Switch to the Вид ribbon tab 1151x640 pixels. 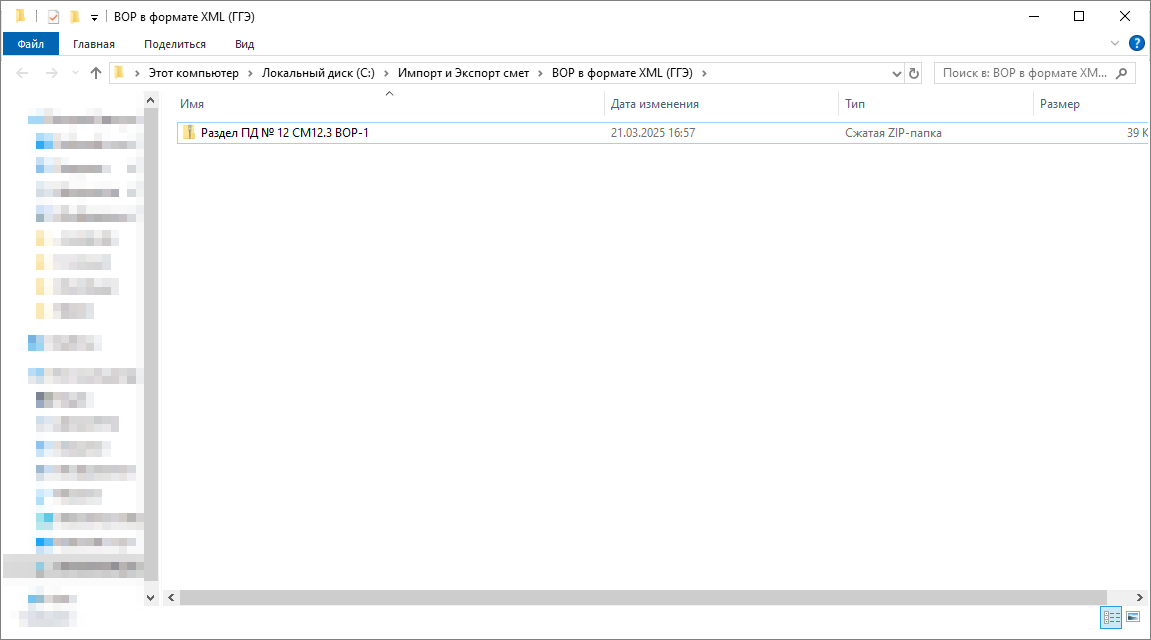point(244,44)
